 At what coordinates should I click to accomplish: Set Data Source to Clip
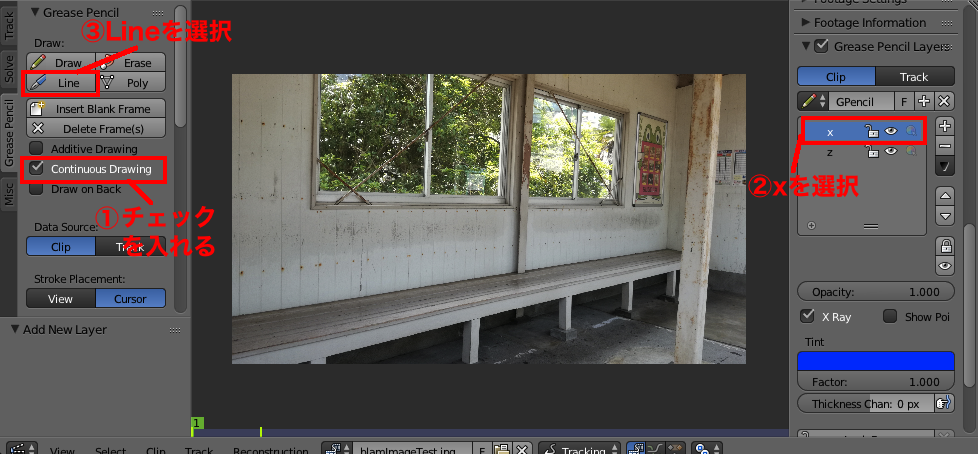[61, 246]
